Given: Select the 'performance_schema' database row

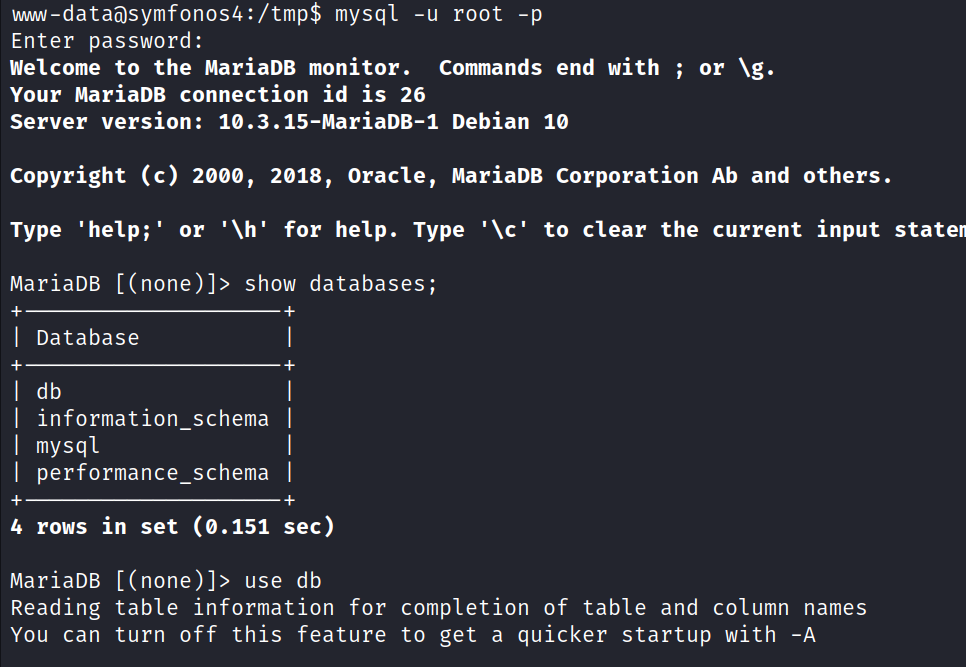Looking at the screenshot, I should click(x=152, y=473).
